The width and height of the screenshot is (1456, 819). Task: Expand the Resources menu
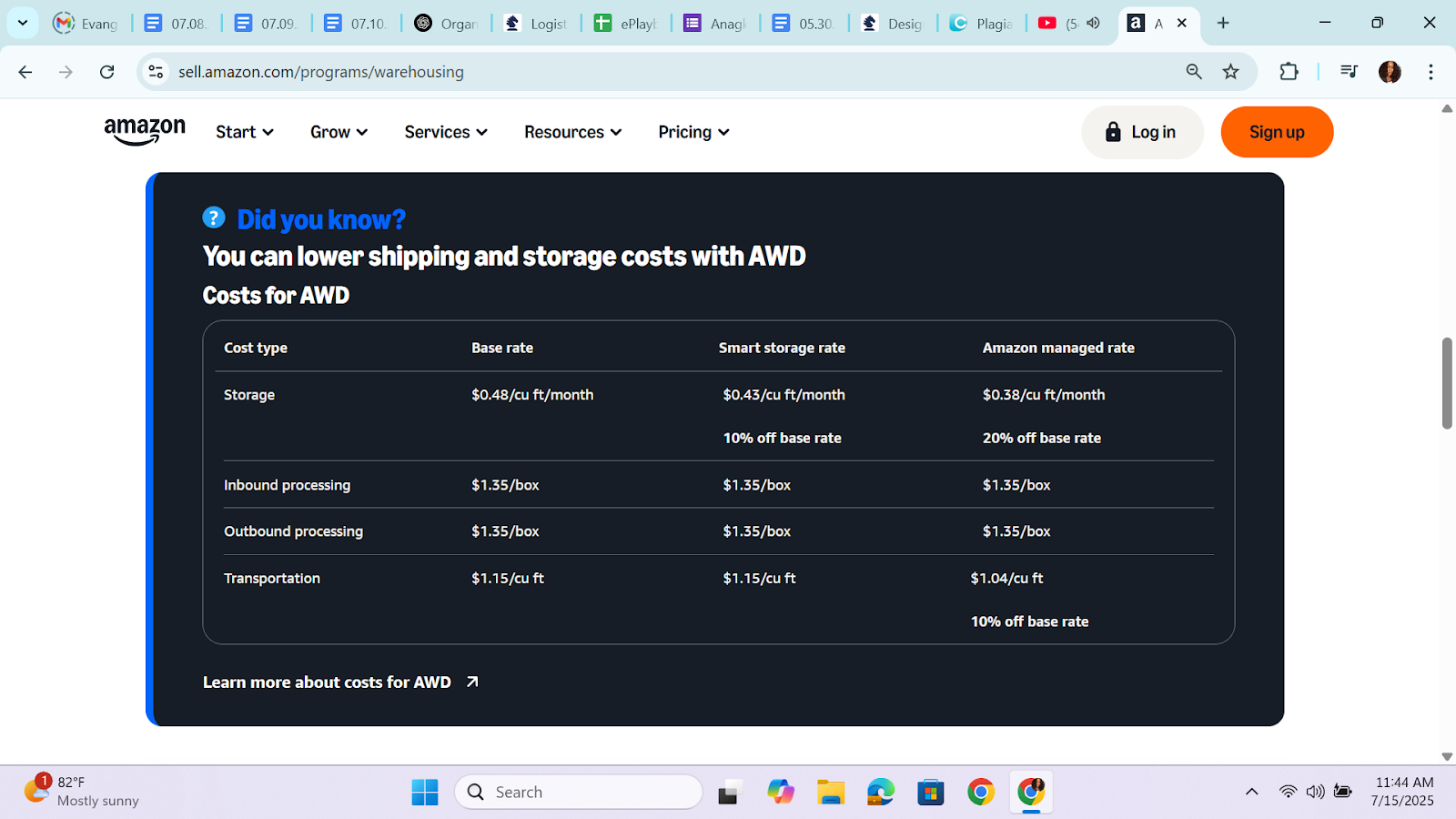tap(573, 132)
